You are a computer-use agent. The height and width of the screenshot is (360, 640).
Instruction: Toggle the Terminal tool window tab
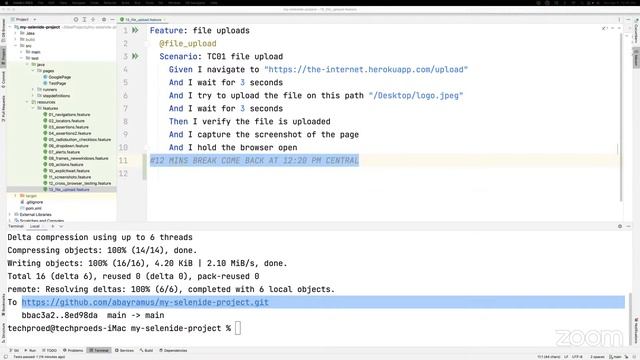pyautogui.click(x=99, y=350)
